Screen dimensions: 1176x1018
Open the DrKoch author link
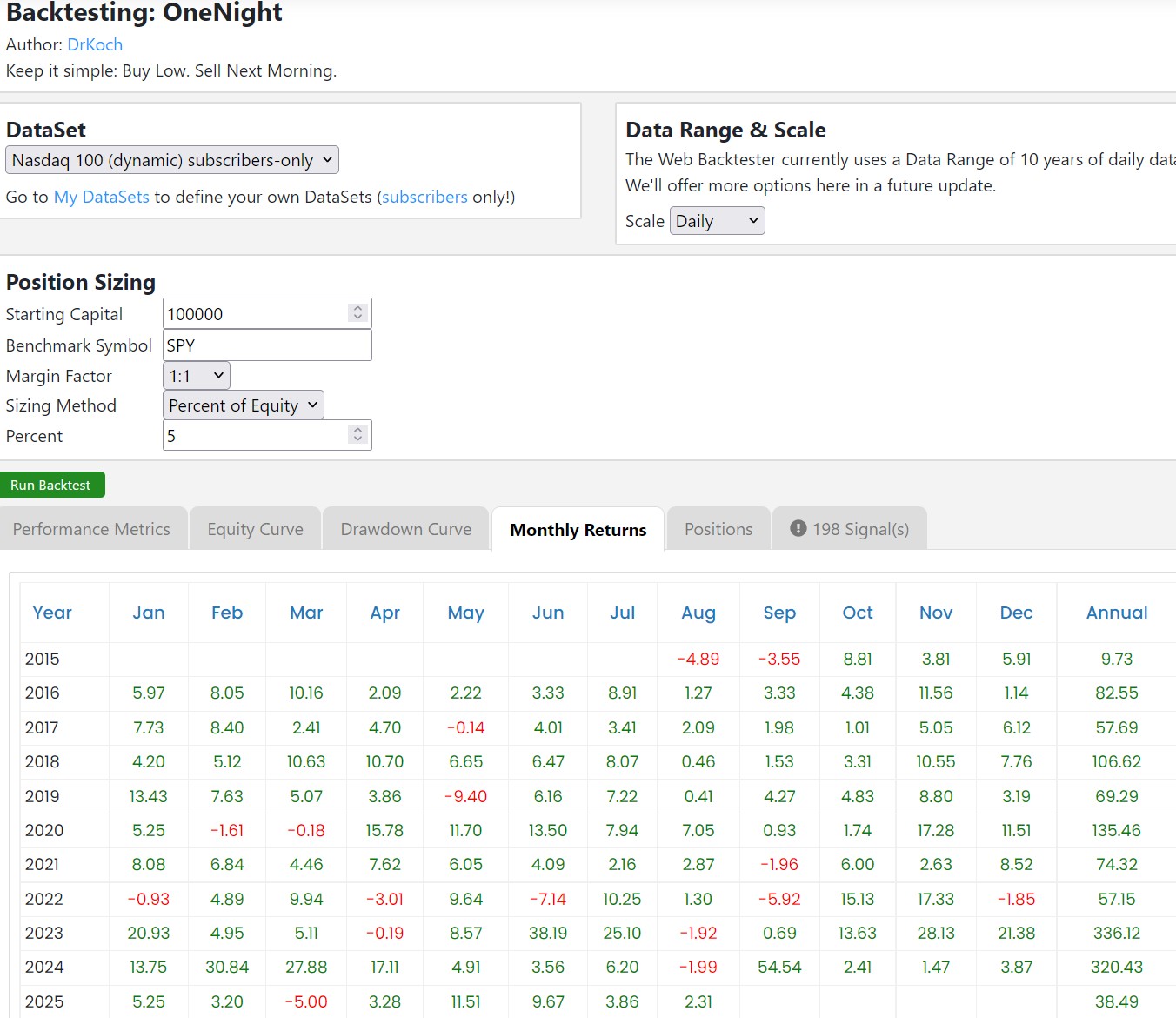(95, 44)
